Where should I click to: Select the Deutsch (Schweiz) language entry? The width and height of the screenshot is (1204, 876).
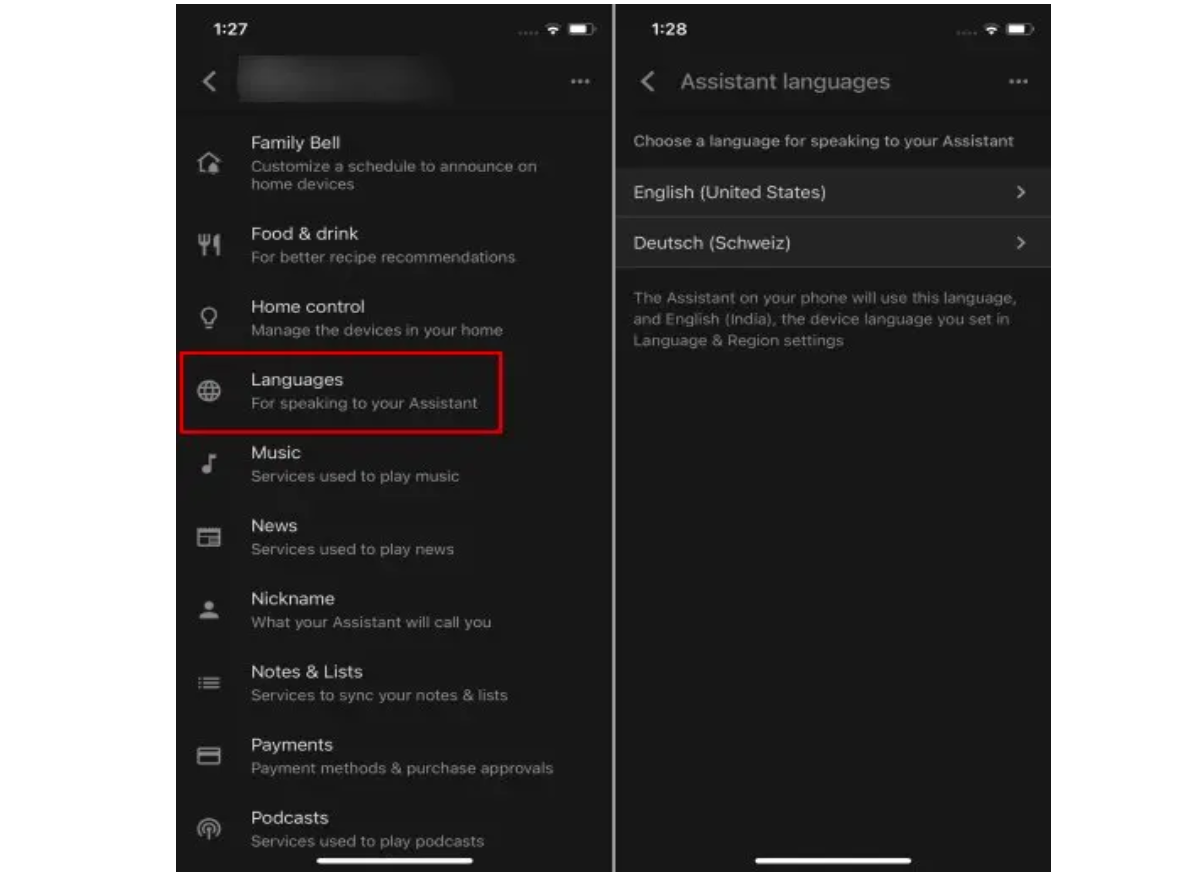coord(833,243)
